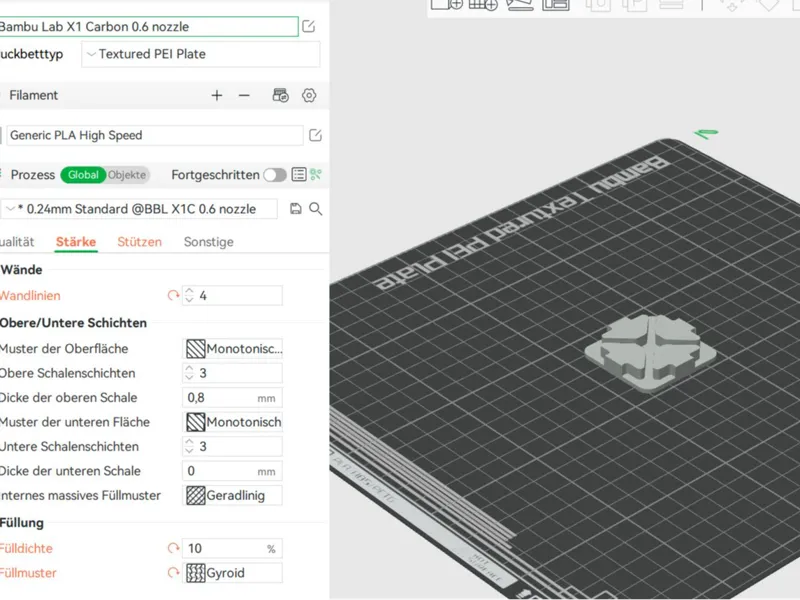Decrease Obere Schalenschichten with down arrow
Image resolution: width=800 pixels, height=600 pixels.
click(189, 377)
